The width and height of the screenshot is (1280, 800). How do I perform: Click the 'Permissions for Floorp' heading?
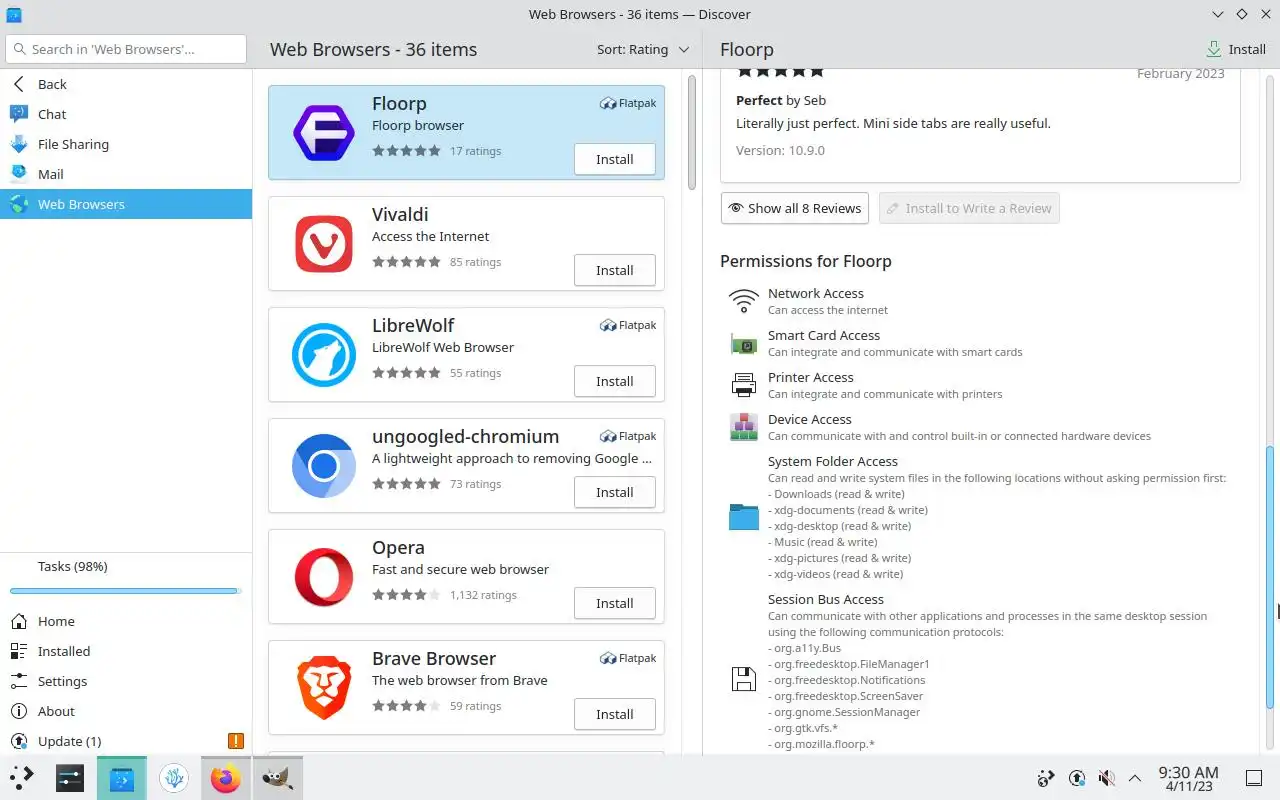(x=806, y=261)
